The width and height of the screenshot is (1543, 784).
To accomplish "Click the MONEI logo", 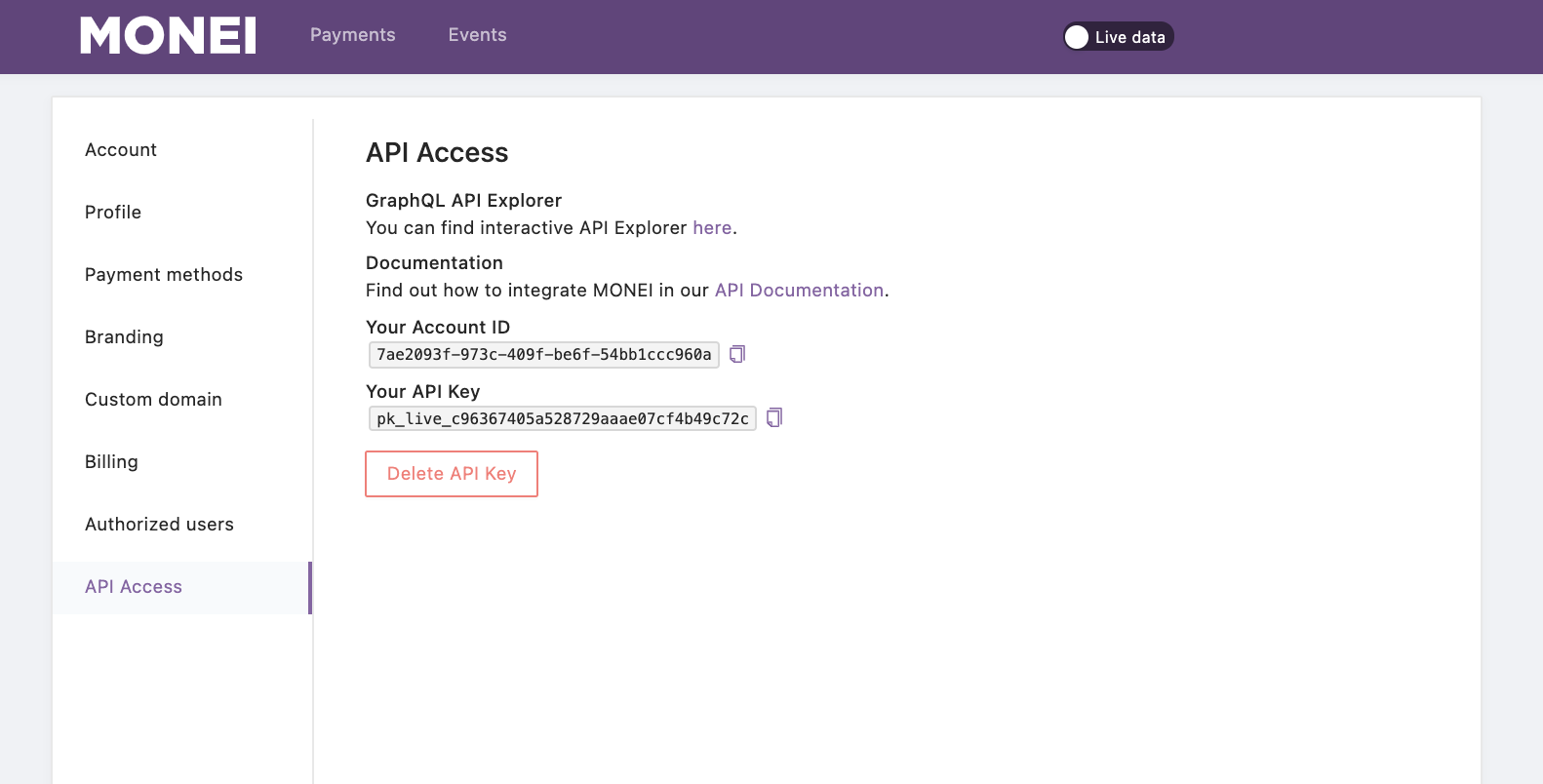I will tap(168, 36).
